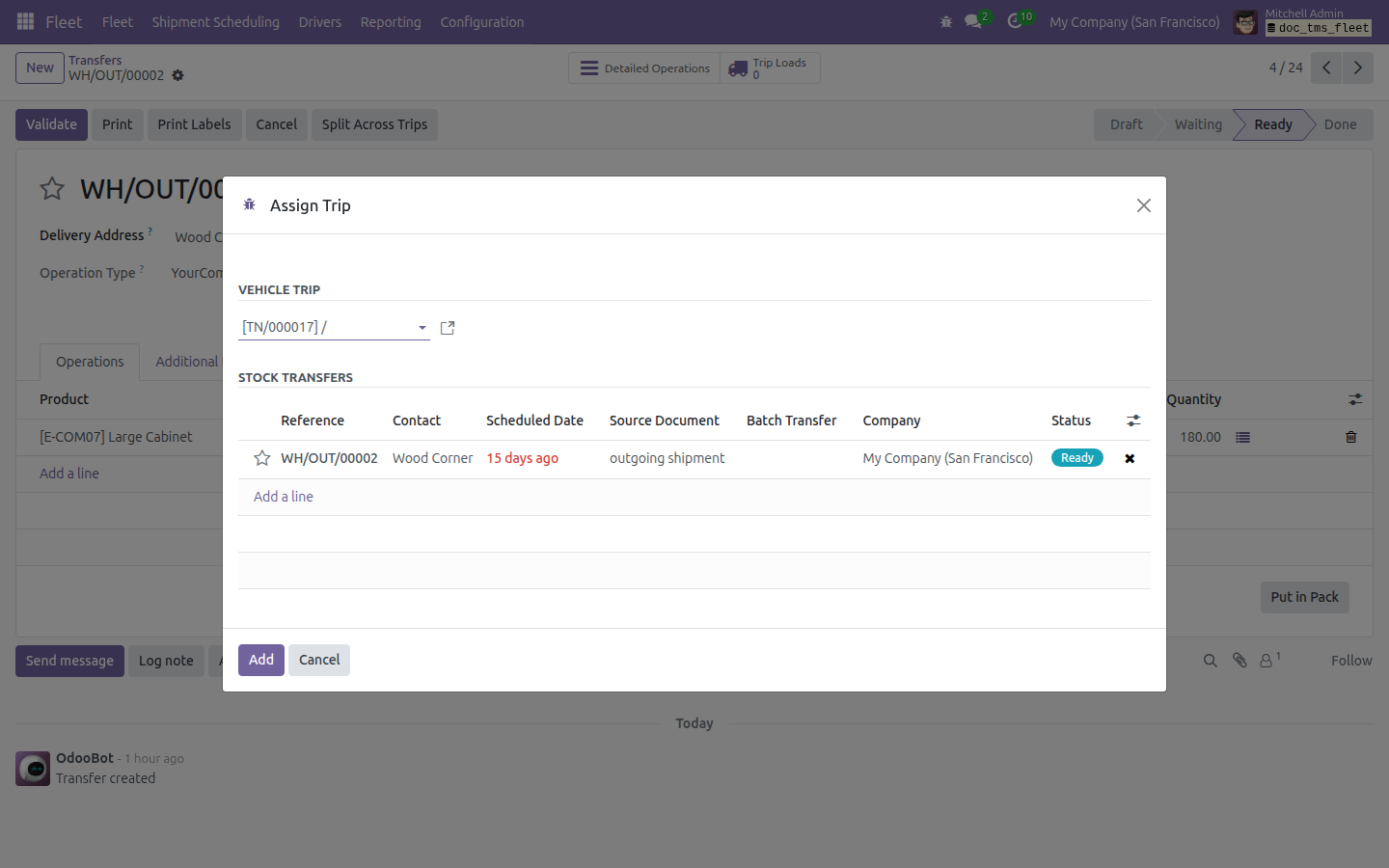This screenshot has width=1389, height=868.
Task: Click the Validate button
Action: pyautogui.click(x=51, y=124)
